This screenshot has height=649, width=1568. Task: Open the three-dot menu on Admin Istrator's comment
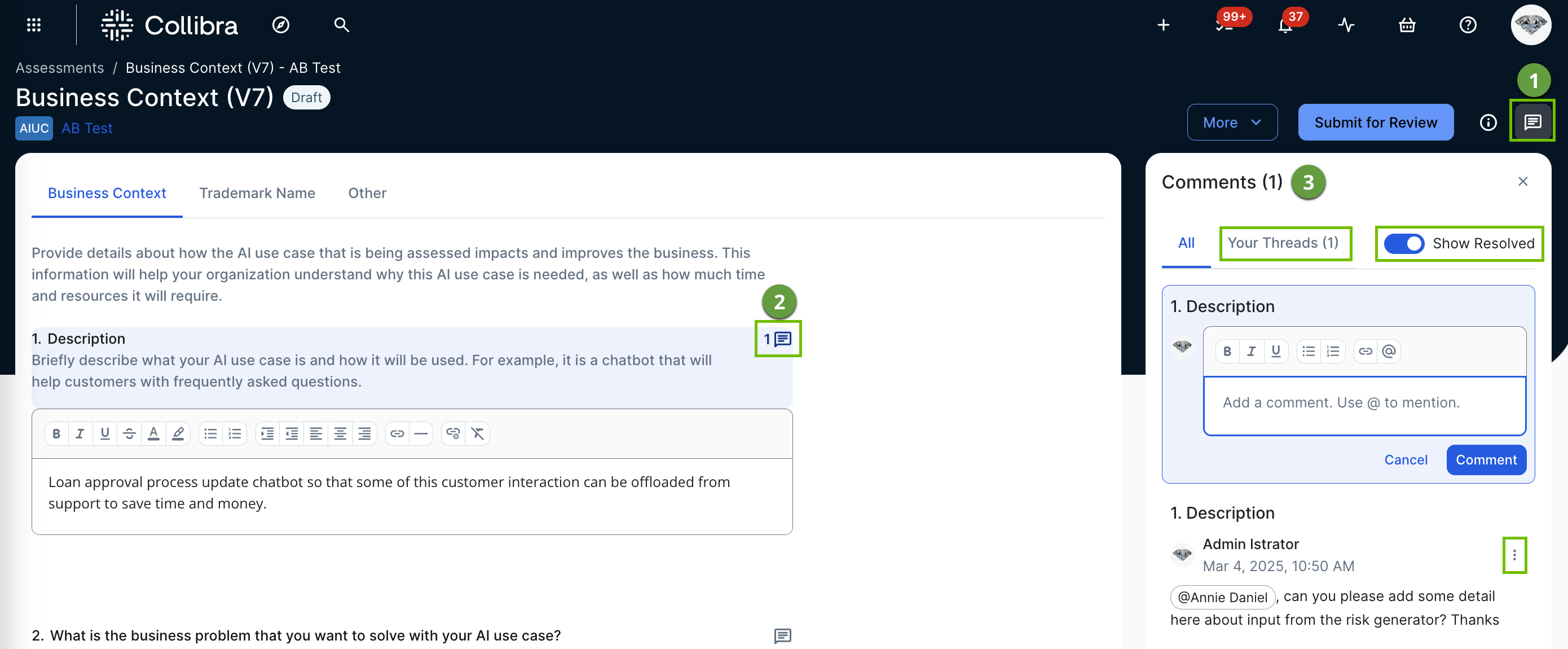[1514, 555]
